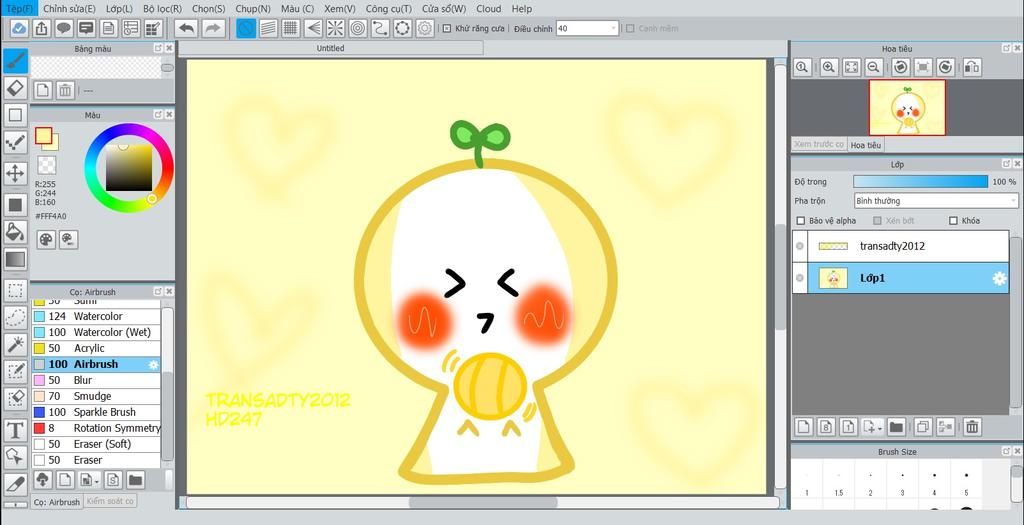Toggle the Xén bớt clipping checkbox
This screenshot has width=1024, height=525.
[x=877, y=221]
